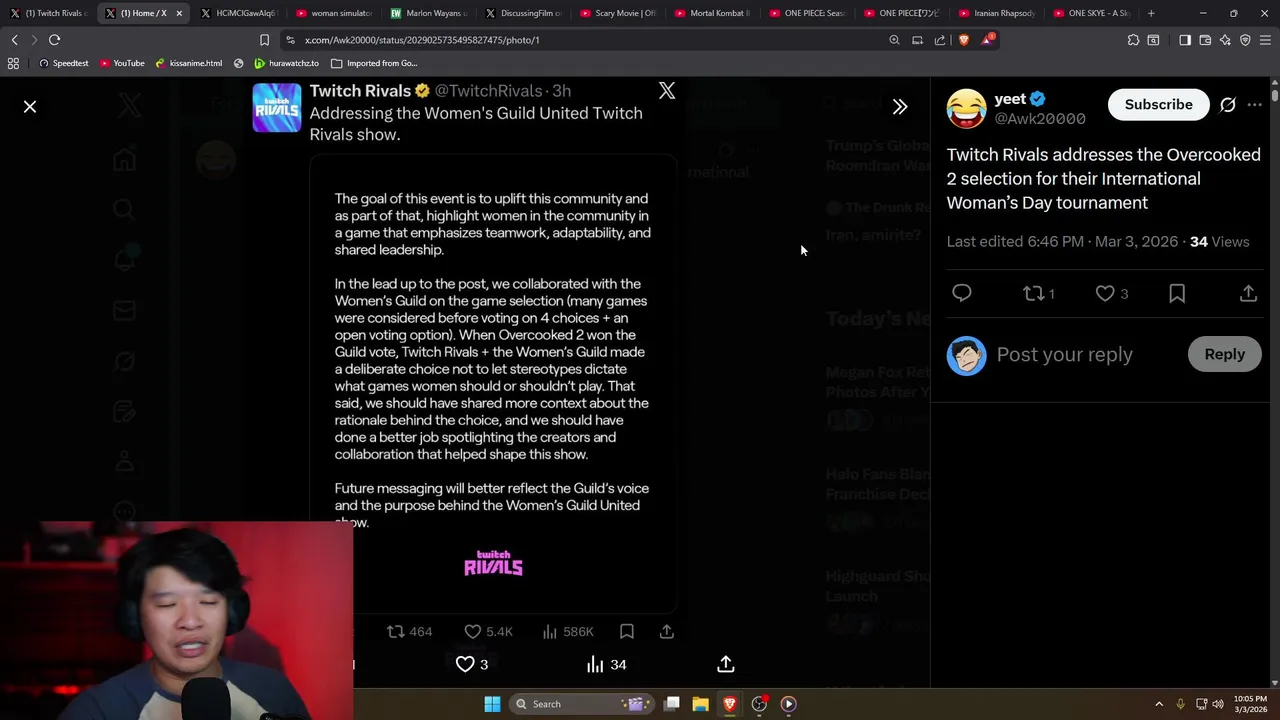Viewport: 1280px width, 720px height.
Task: Switch to the Mortal Kombat tab
Action: click(x=715, y=13)
